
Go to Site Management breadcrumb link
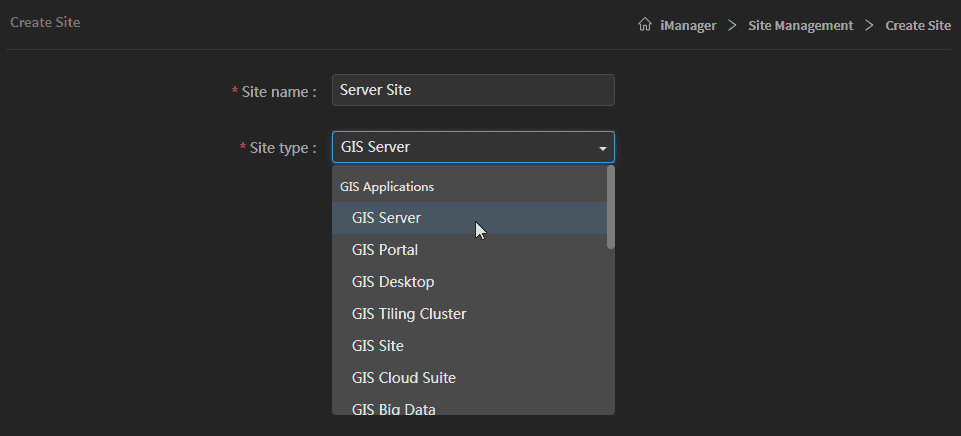(800, 25)
